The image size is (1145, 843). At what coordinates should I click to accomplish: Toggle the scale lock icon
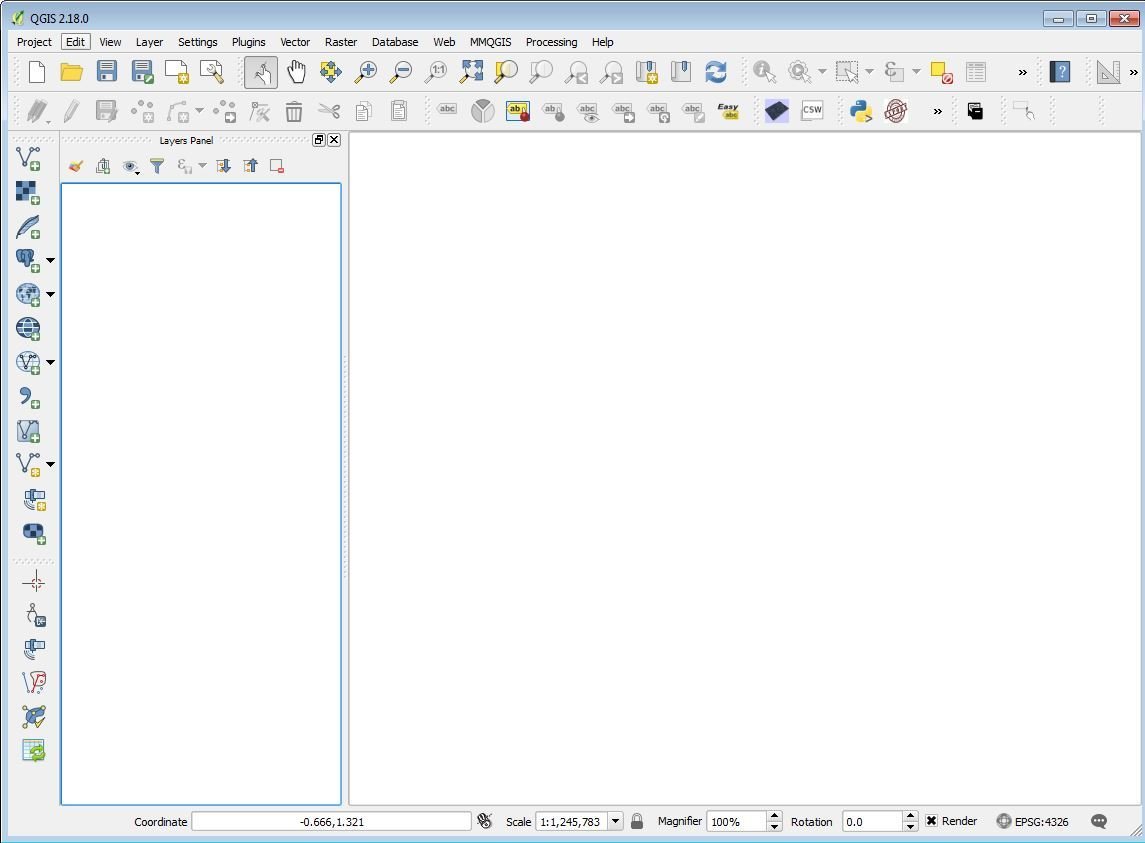pyautogui.click(x=637, y=821)
